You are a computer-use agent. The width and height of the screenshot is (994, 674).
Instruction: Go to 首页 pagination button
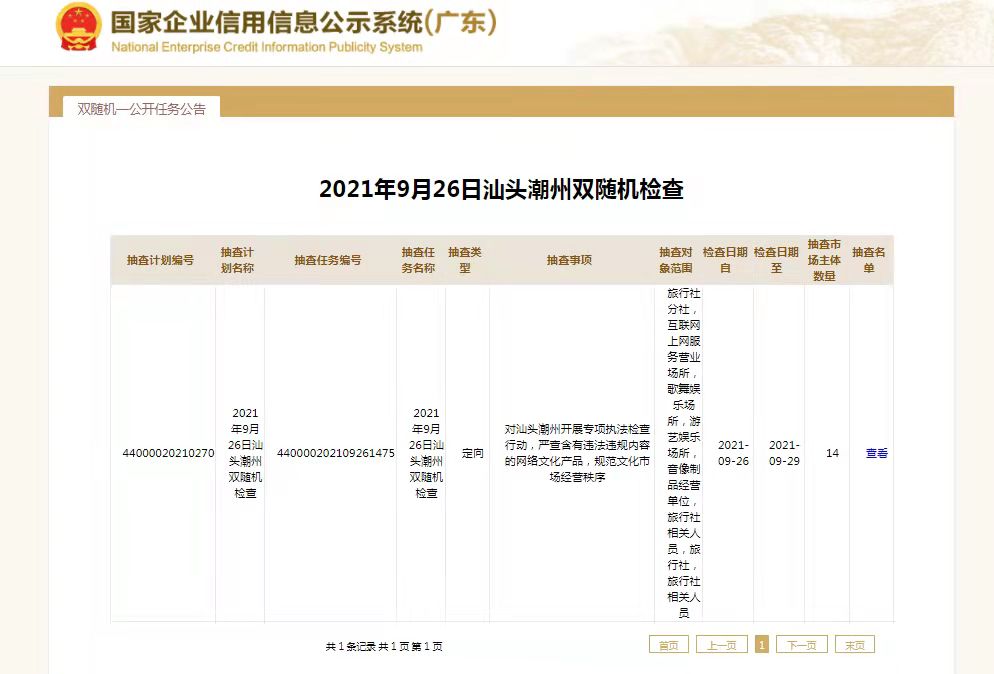[x=669, y=645]
